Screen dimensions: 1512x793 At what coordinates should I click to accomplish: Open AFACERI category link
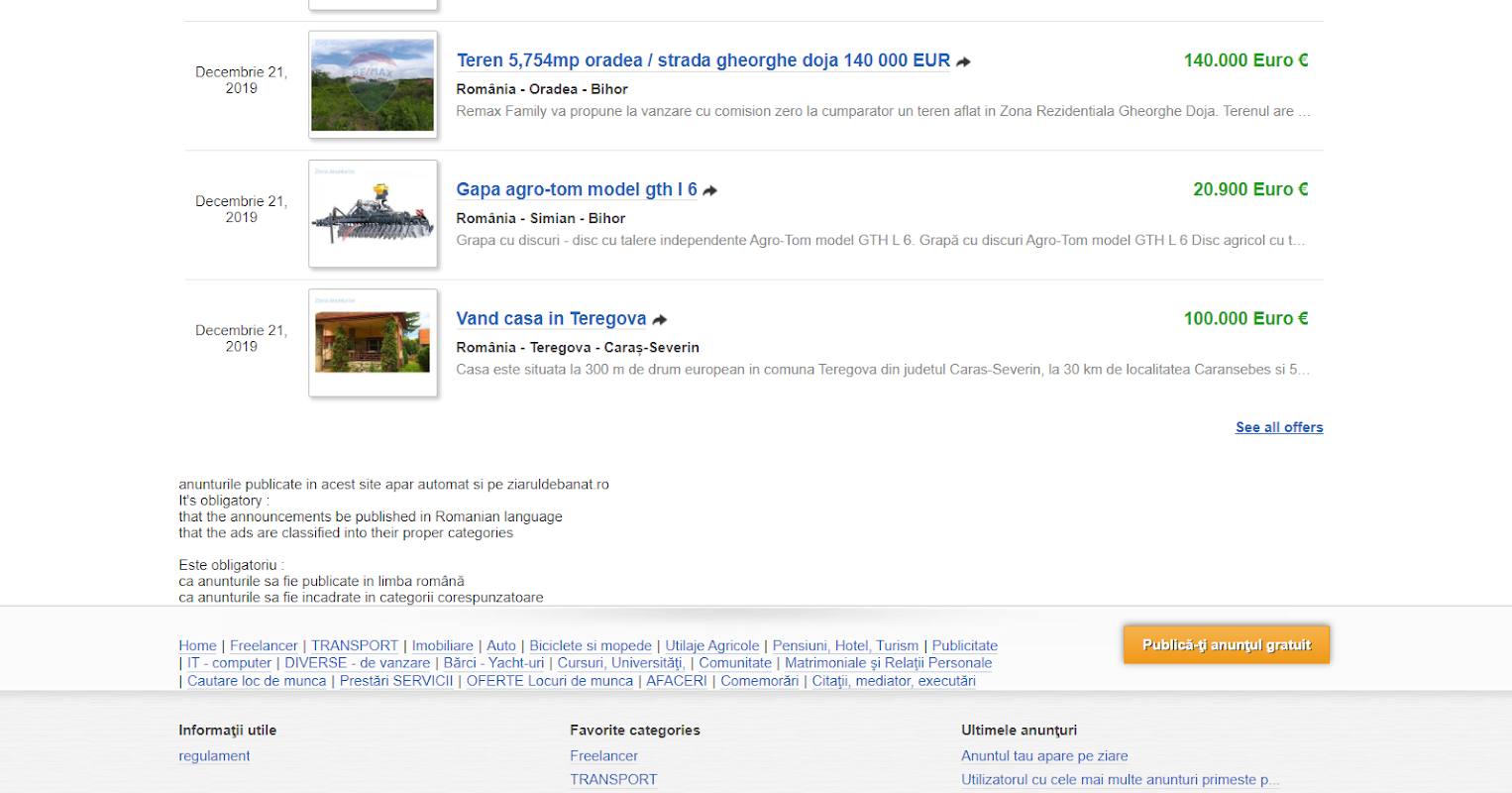(x=677, y=681)
